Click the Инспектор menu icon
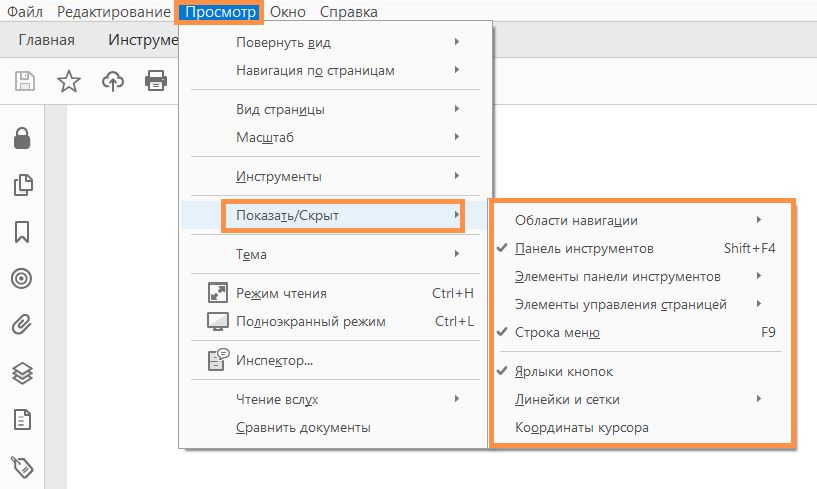This screenshot has height=489, width=817. coord(218,360)
